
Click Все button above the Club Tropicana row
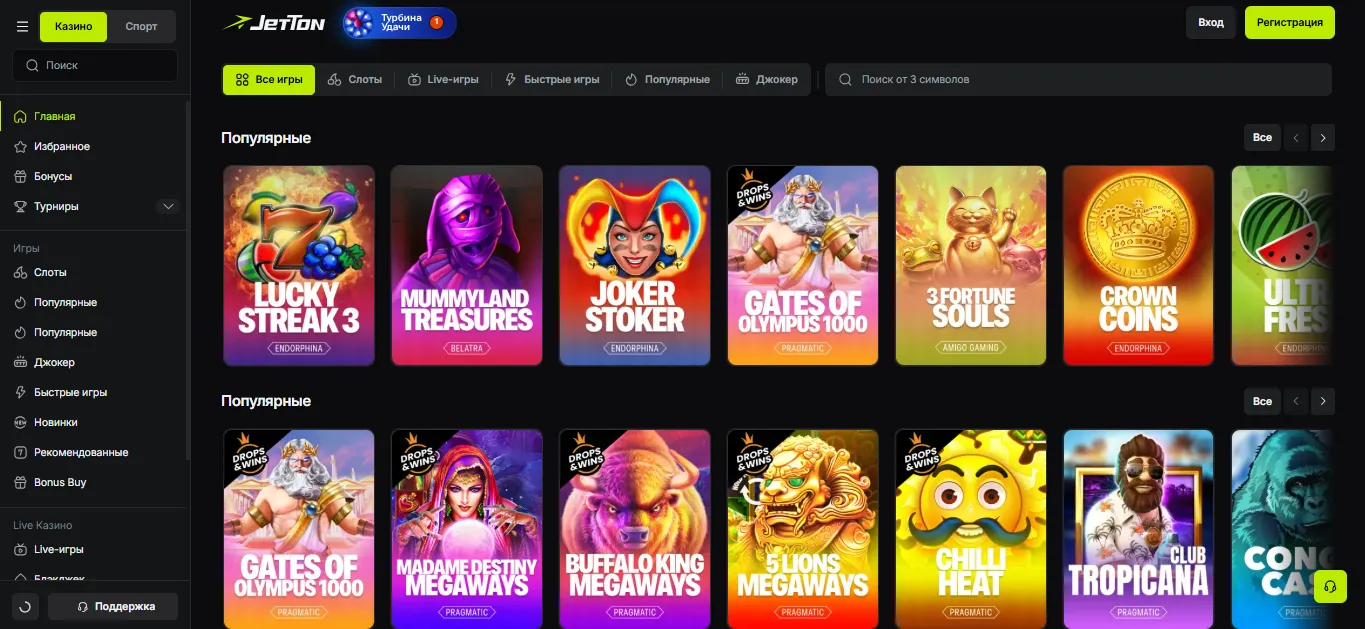(1262, 401)
